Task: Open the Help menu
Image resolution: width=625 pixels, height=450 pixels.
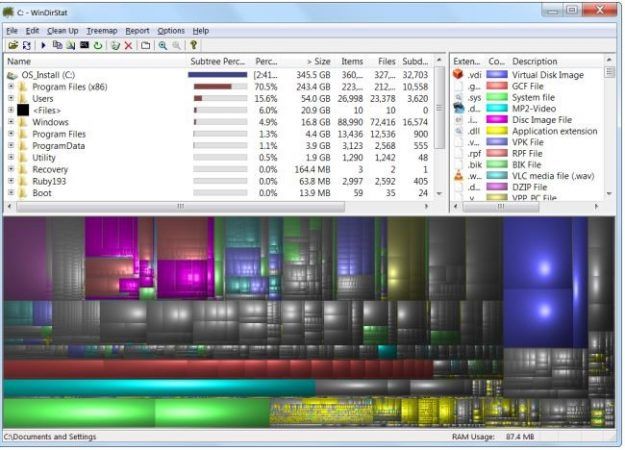Action: click(200, 31)
